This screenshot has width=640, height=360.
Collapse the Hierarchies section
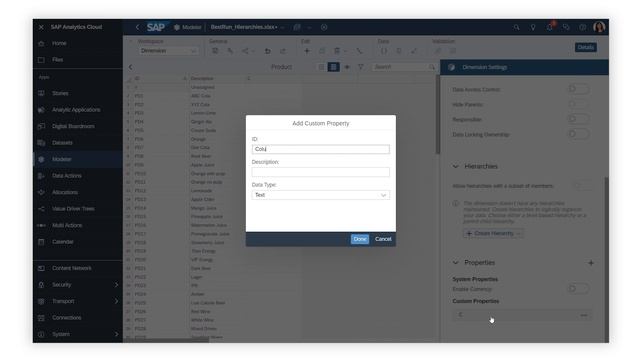tap(456, 167)
